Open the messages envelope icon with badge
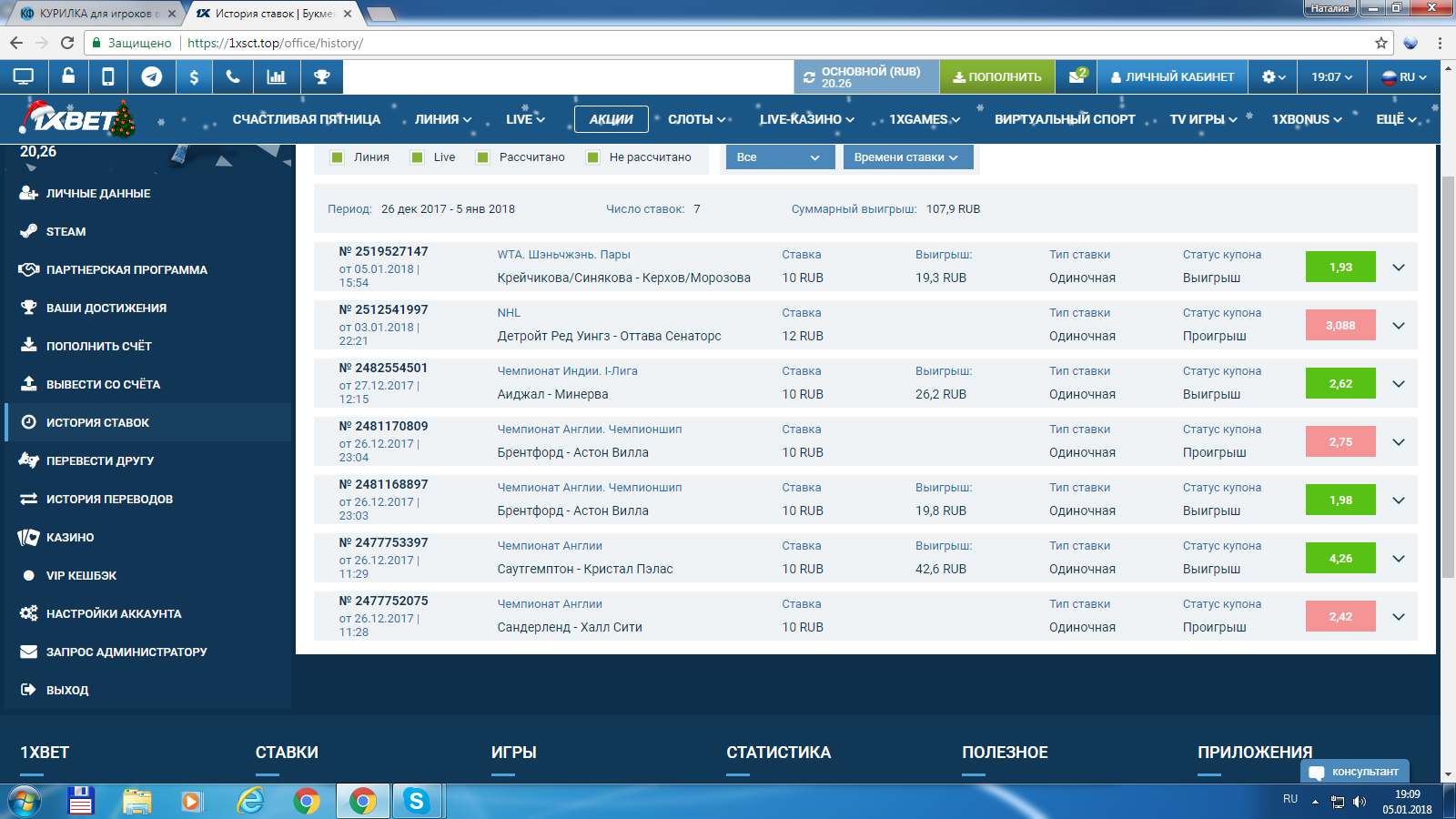 tap(1077, 76)
